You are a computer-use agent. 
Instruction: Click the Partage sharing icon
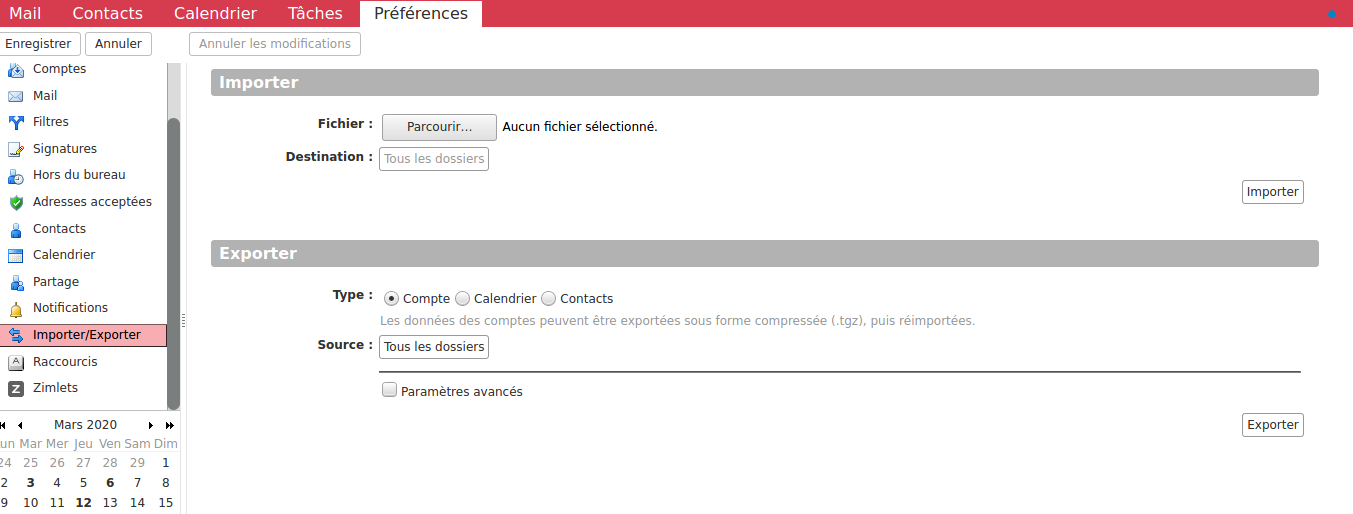click(15, 282)
